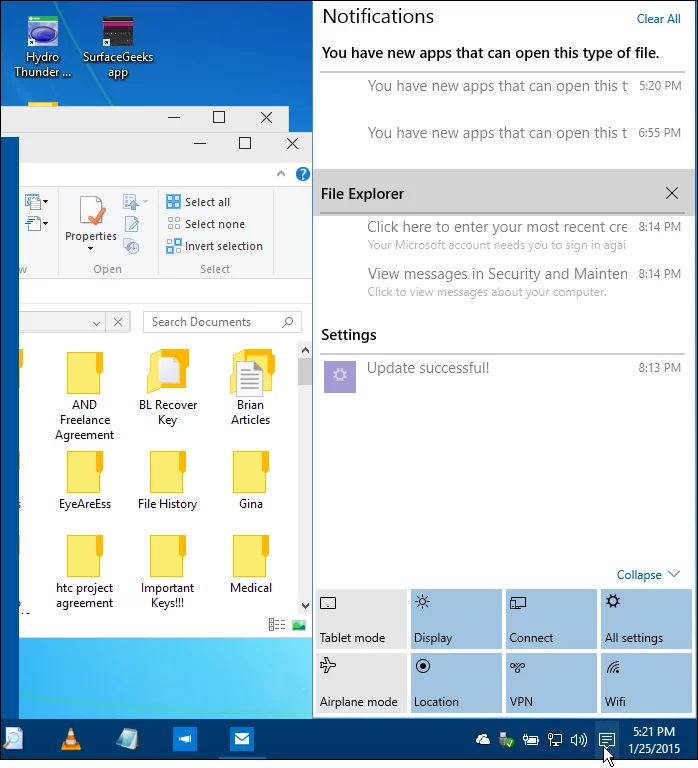698x768 pixels.
Task: Clear all notifications
Action: click(658, 19)
